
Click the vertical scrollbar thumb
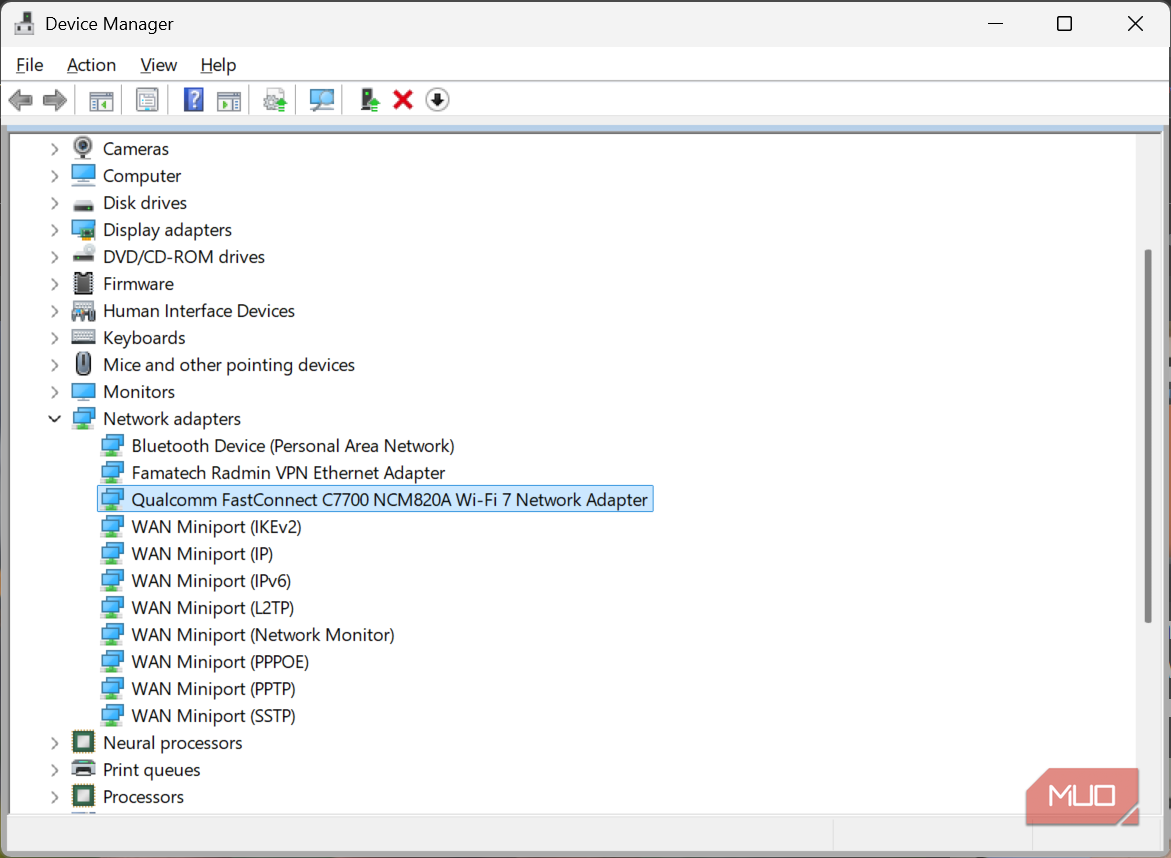1148,436
